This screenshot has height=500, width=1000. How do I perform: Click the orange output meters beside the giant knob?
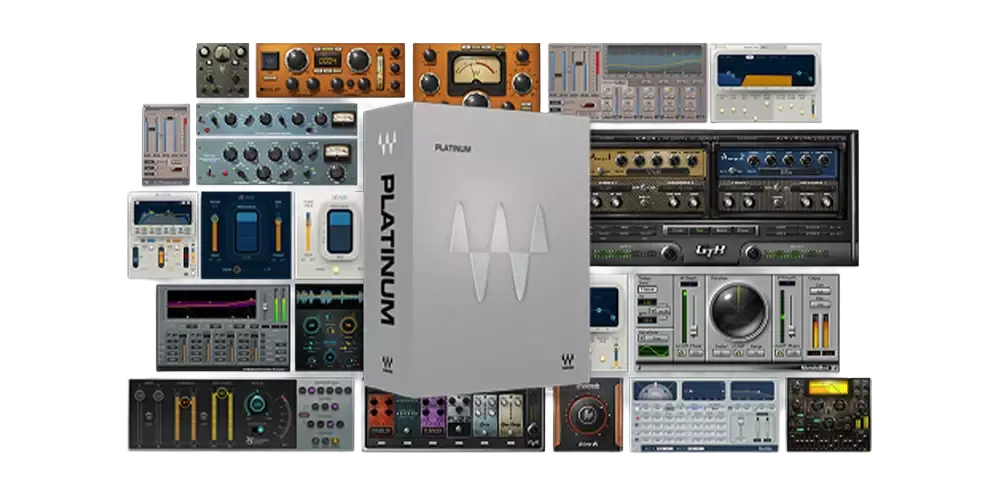click(x=820, y=330)
